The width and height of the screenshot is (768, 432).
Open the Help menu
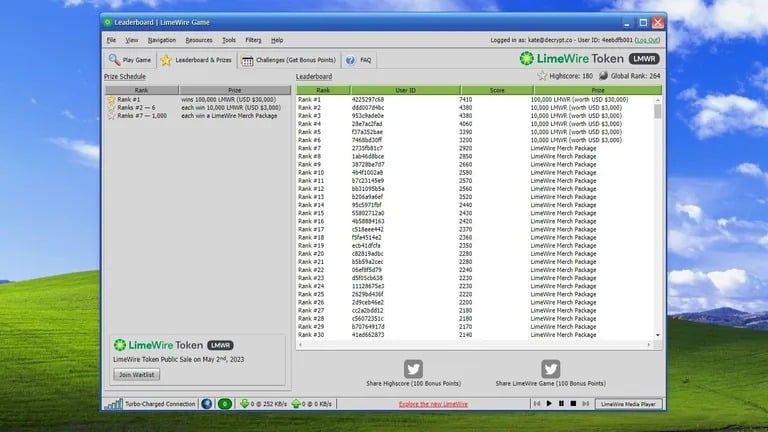[277, 40]
